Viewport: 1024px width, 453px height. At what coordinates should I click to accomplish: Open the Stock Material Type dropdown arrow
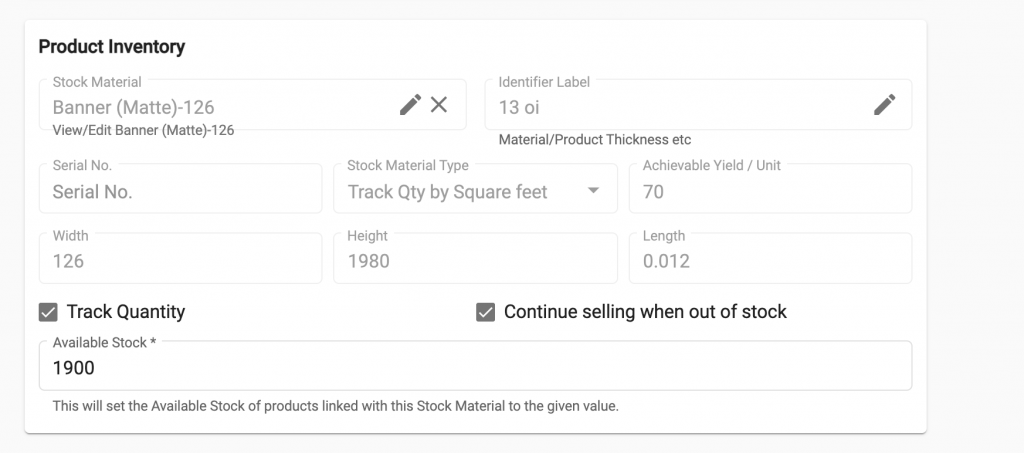point(593,191)
